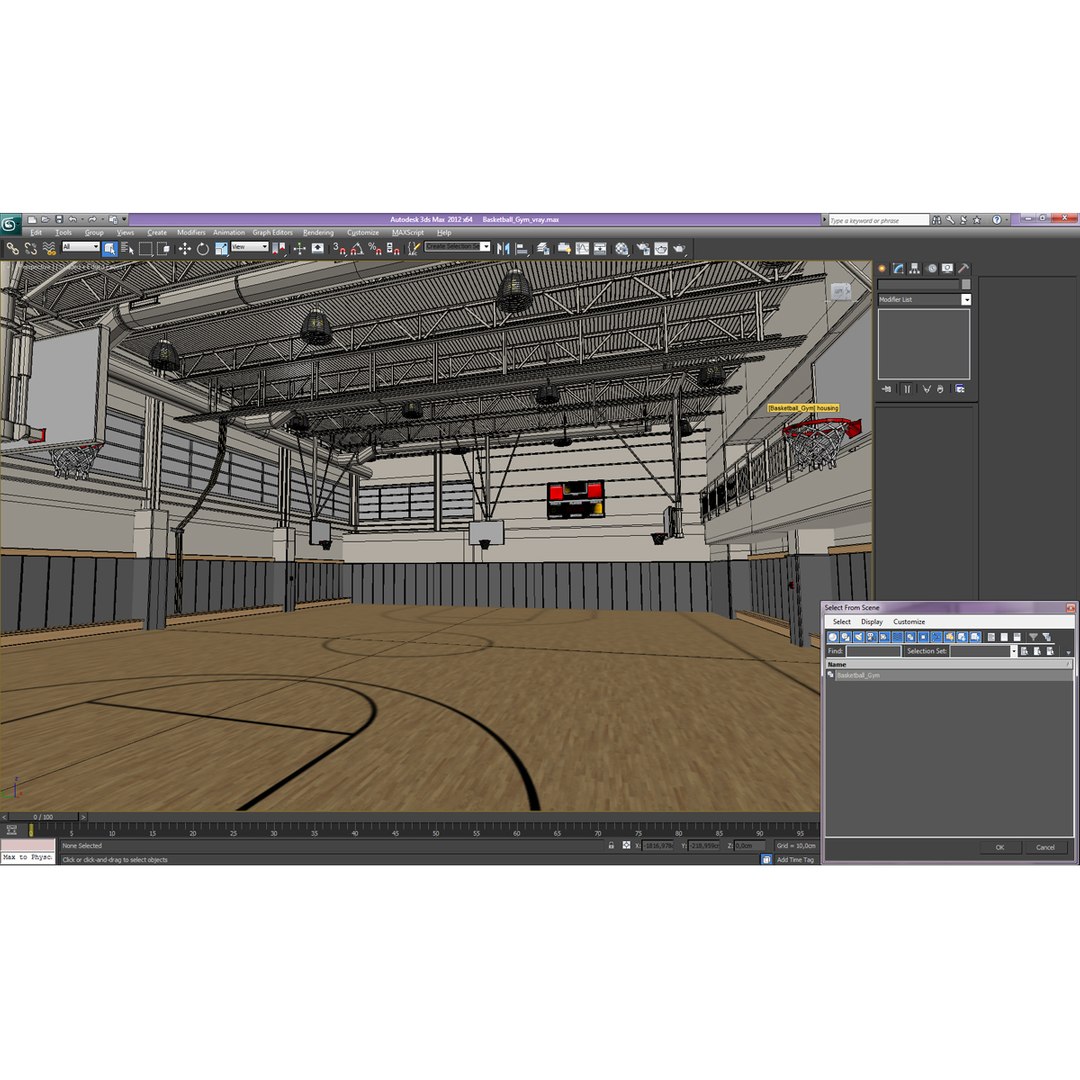Viewport: 1080px width, 1080px height.
Task: Open the Hierarchy command panel tab
Action: (x=915, y=269)
